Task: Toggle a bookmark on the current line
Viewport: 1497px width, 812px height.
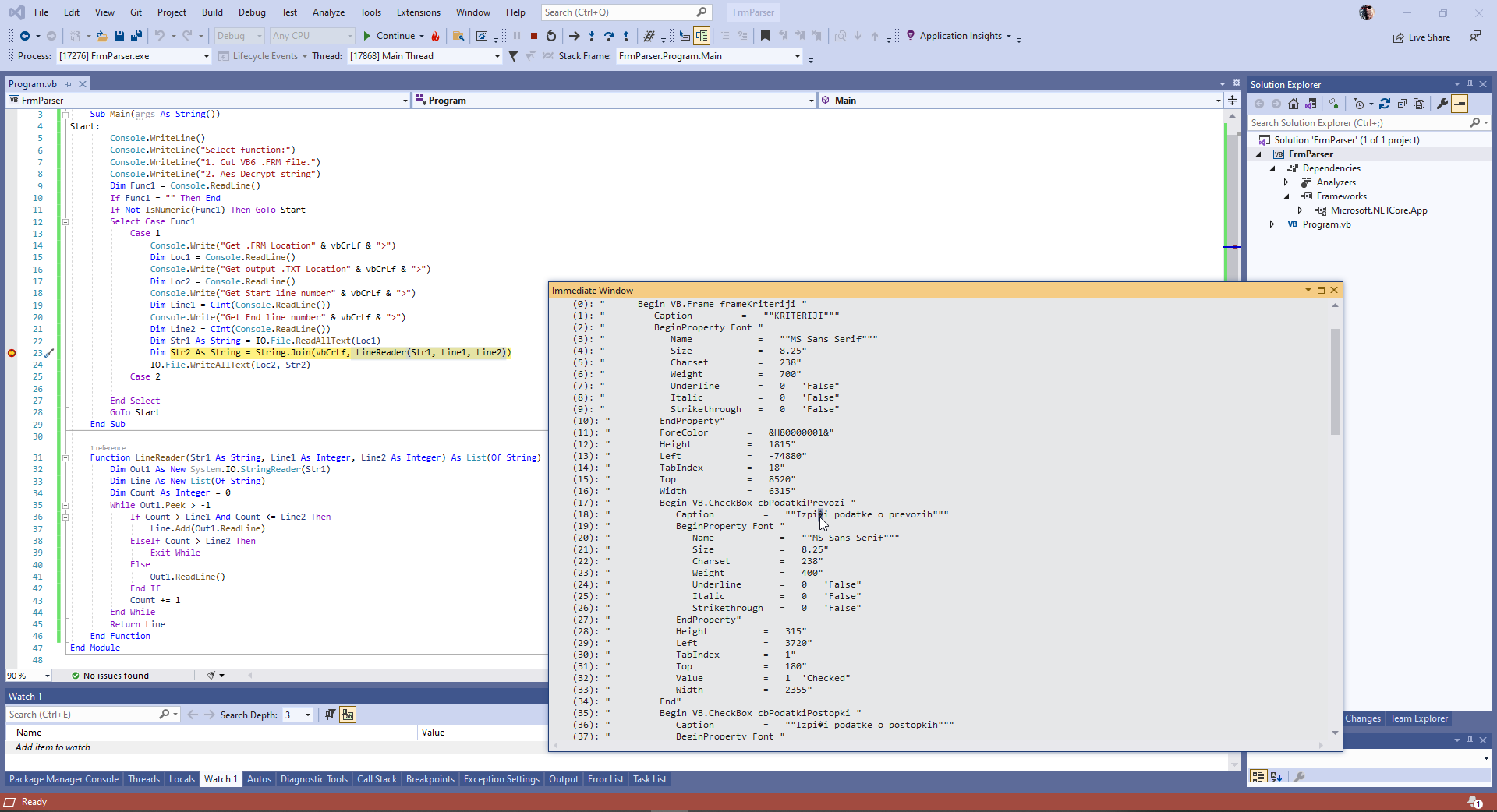Action: 765,36
